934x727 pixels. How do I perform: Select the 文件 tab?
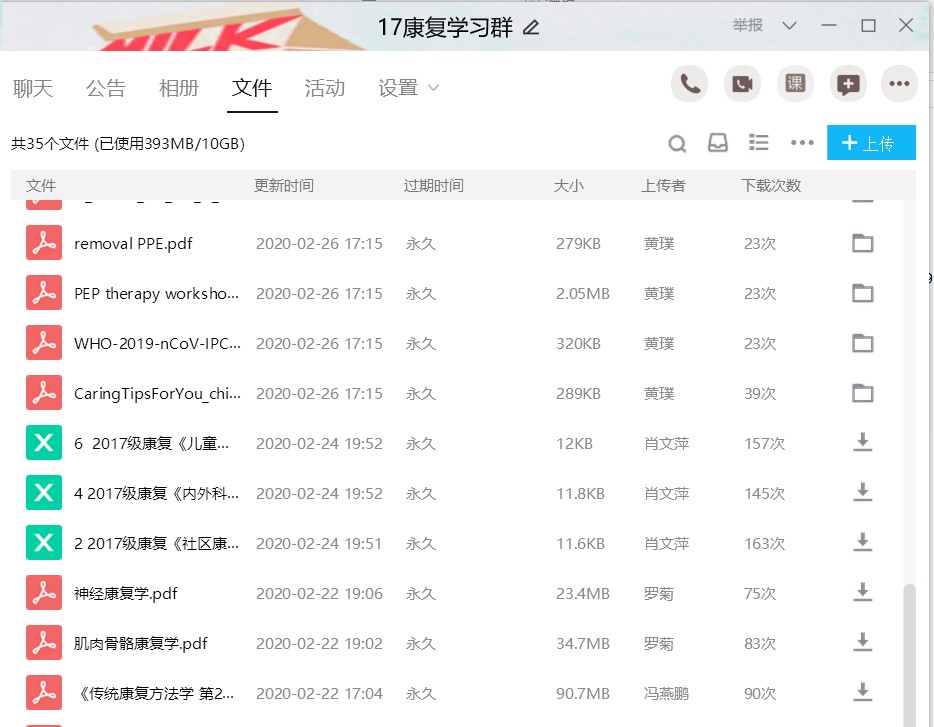251,88
